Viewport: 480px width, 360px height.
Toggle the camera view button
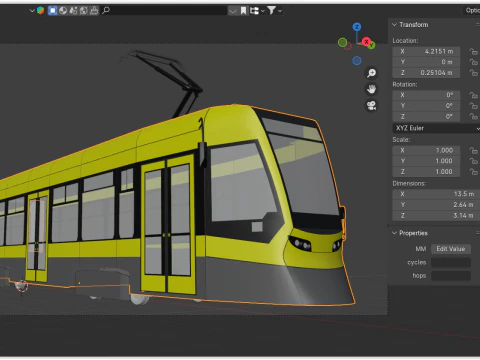point(371,105)
